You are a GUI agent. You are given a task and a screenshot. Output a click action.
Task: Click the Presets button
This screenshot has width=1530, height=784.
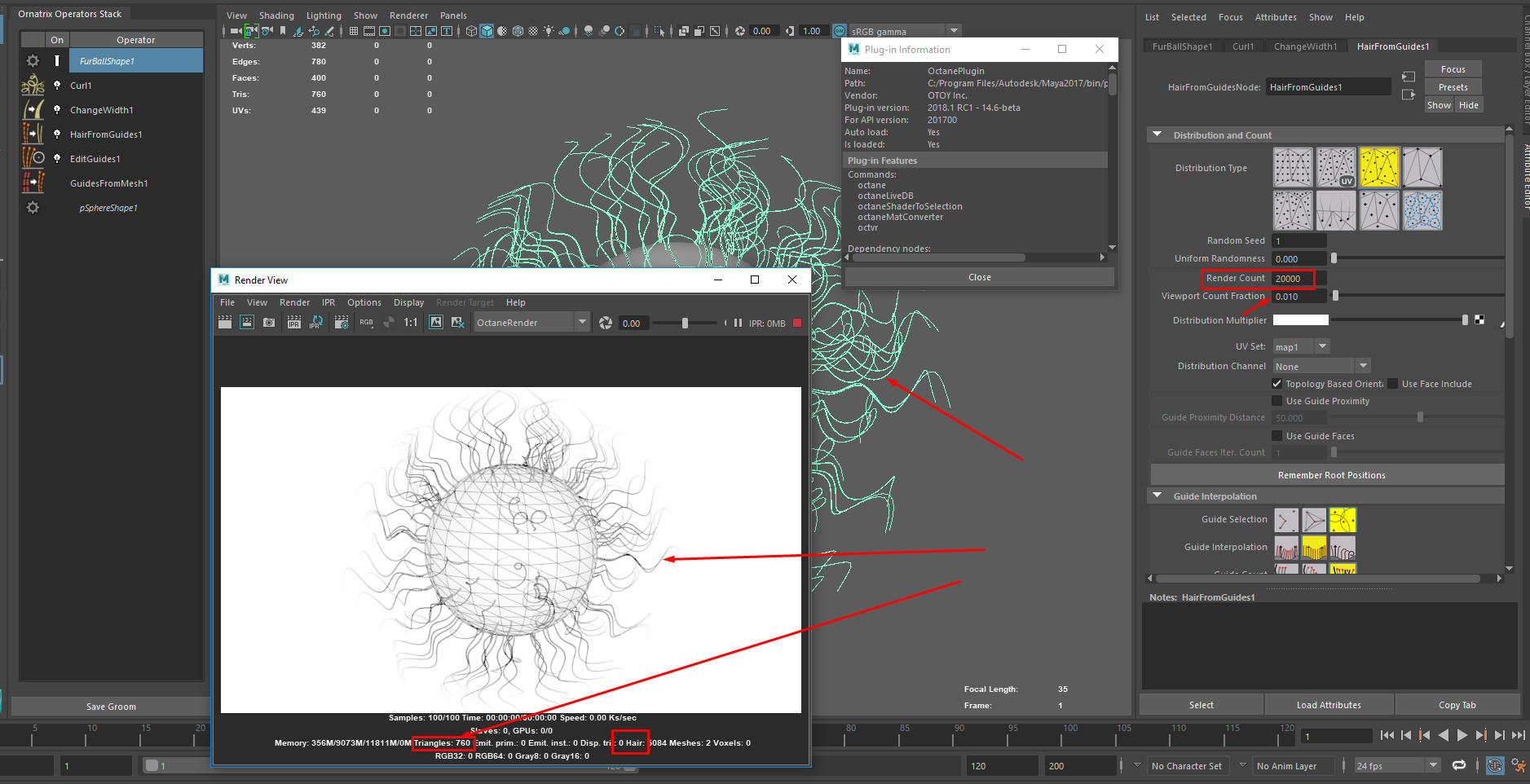[x=1453, y=87]
